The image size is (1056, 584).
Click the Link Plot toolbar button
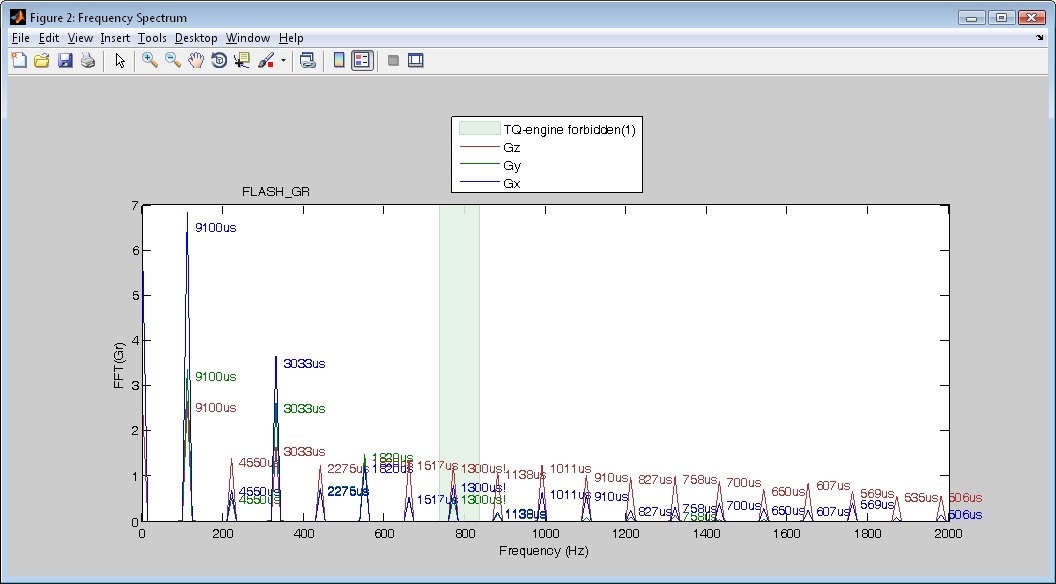coord(308,60)
